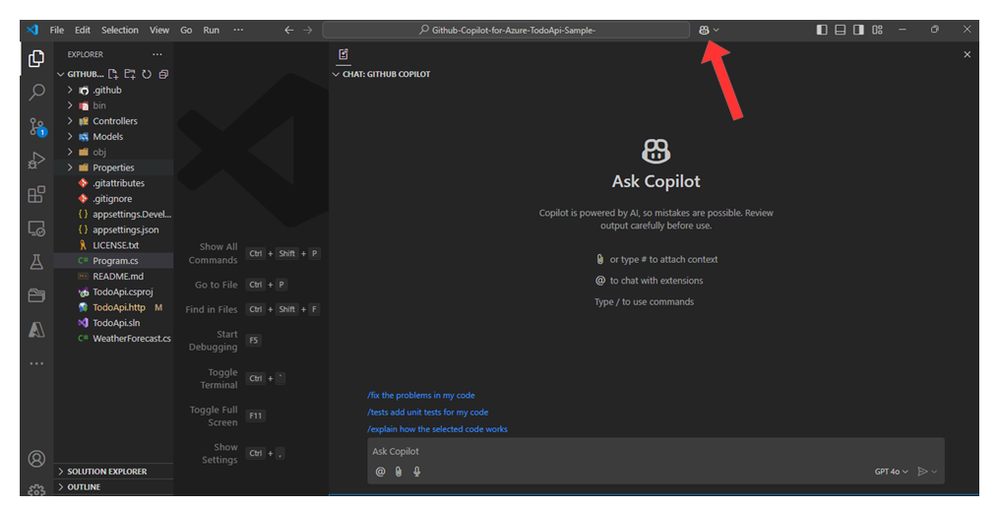
Task: Open the Extensions view
Action: [x=36, y=194]
